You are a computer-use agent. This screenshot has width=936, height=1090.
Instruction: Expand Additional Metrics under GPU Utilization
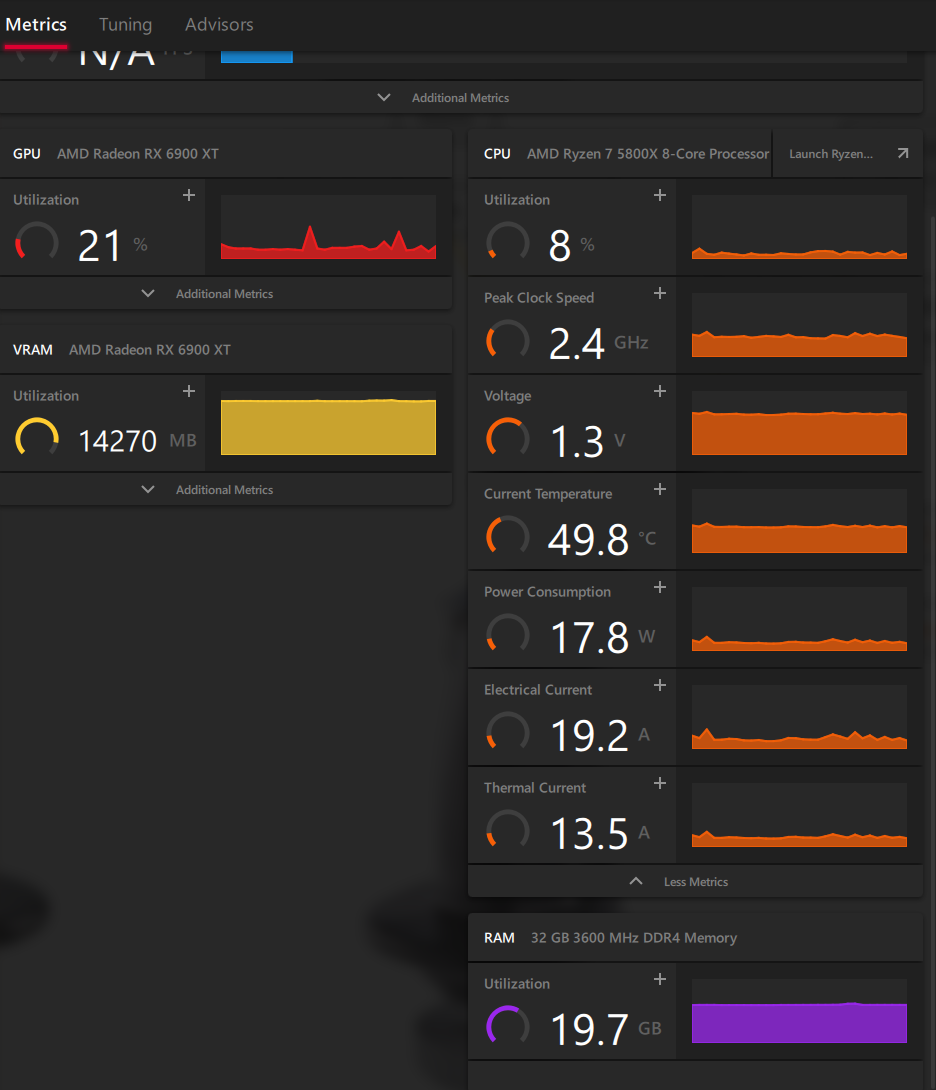tap(225, 293)
